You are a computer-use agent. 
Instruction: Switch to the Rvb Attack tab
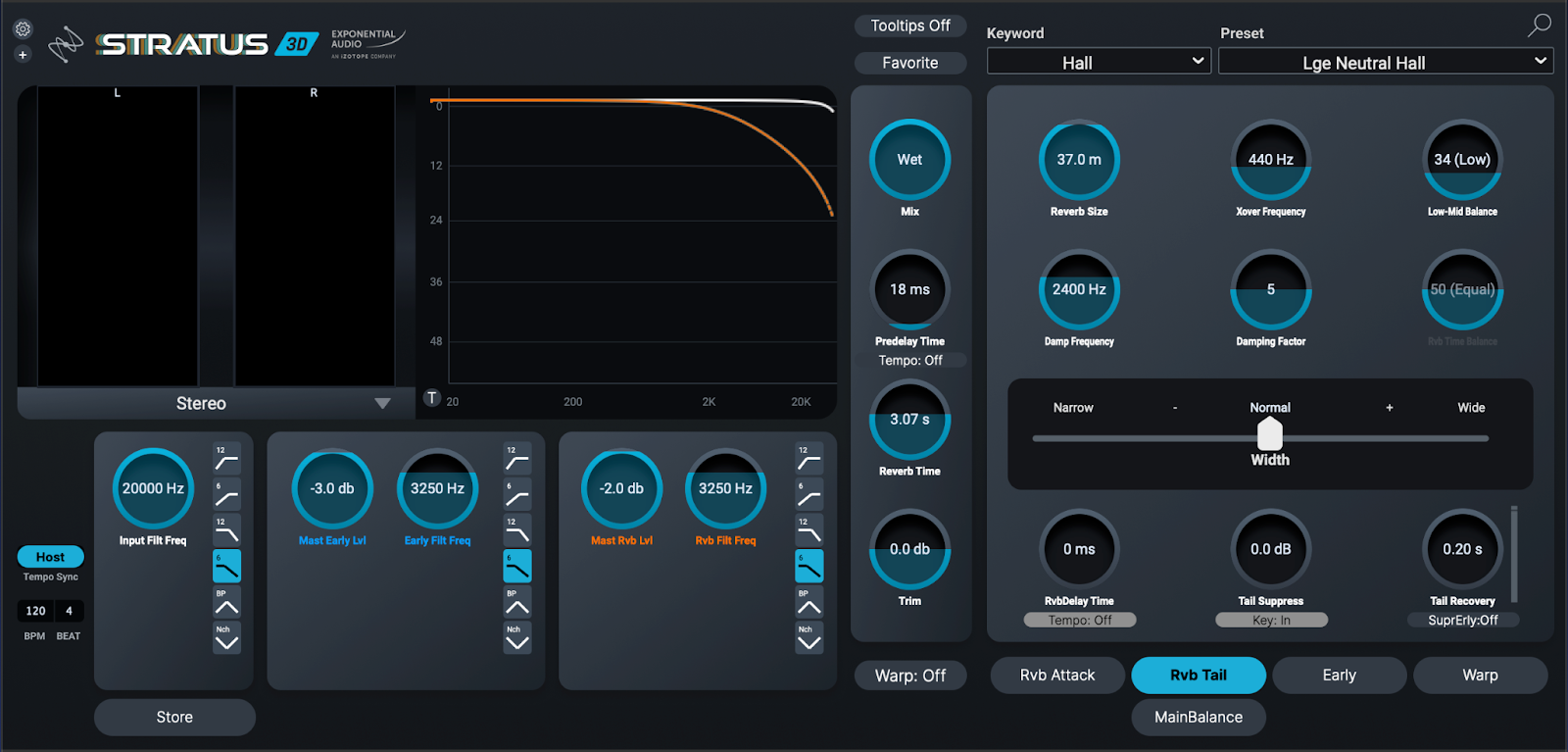click(x=1057, y=676)
